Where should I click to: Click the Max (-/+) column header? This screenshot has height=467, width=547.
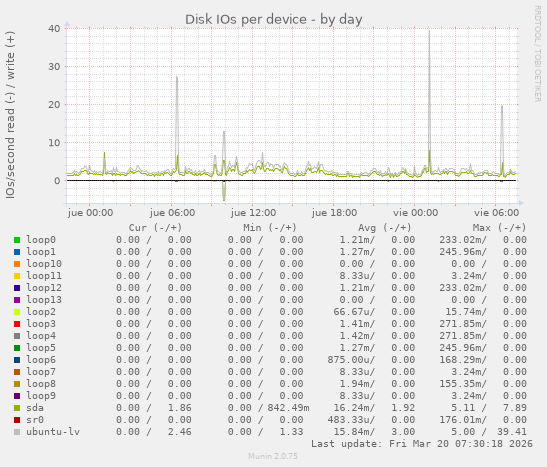tap(499, 228)
